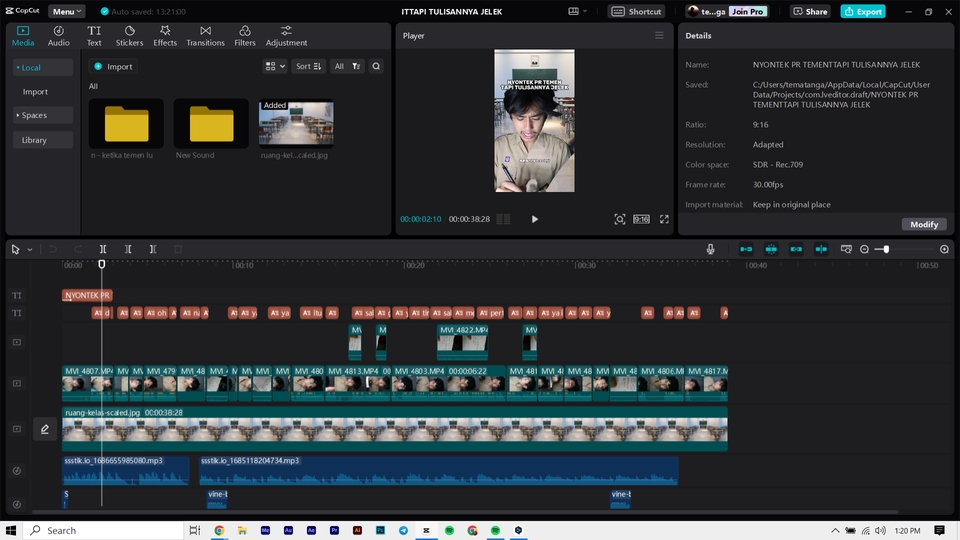
Task: Play the video preview
Action: point(534,219)
